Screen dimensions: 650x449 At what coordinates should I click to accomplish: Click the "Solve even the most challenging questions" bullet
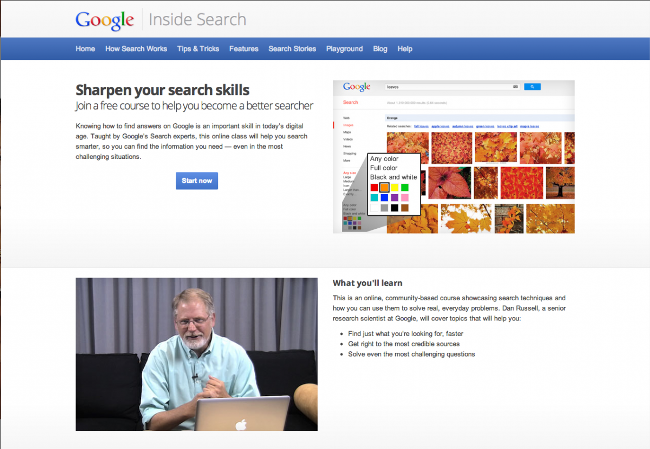(412, 354)
